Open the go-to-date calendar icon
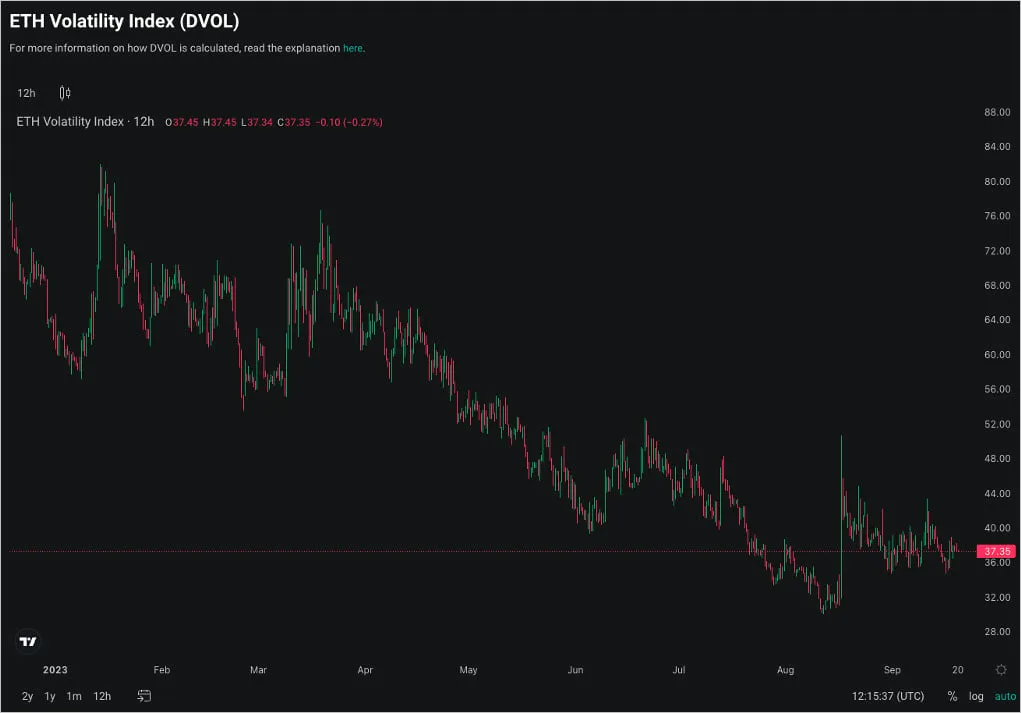Viewport: 1021px width, 713px height. (x=144, y=696)
